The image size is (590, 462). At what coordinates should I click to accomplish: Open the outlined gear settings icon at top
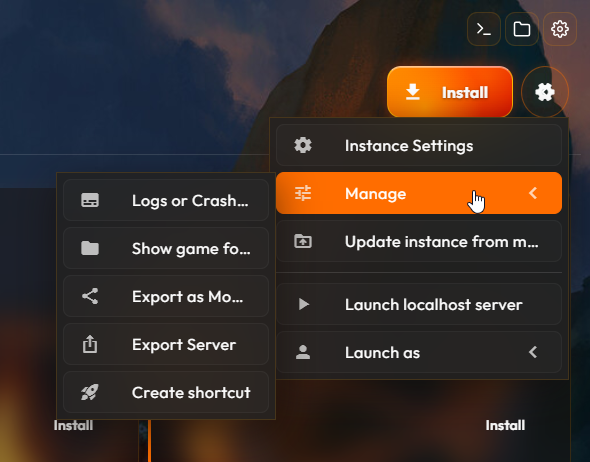pyautogui.click(x=560, y=29)
